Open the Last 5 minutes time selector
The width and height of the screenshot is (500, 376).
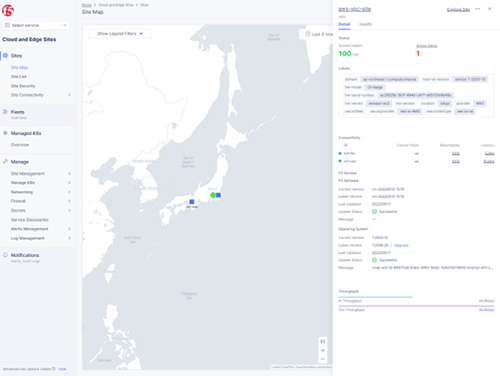[319, 34]
